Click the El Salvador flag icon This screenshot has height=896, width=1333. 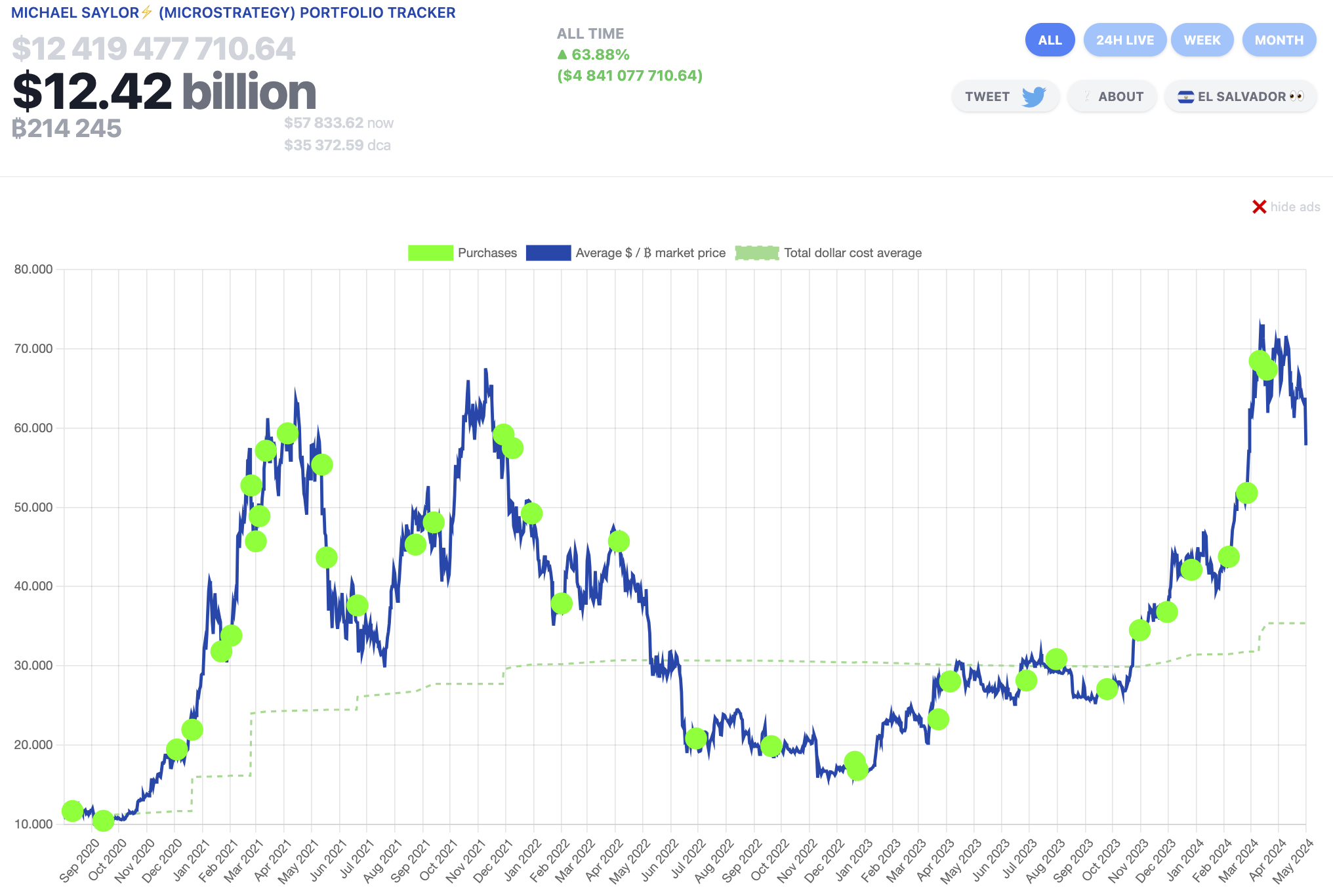pos(1185,97)
